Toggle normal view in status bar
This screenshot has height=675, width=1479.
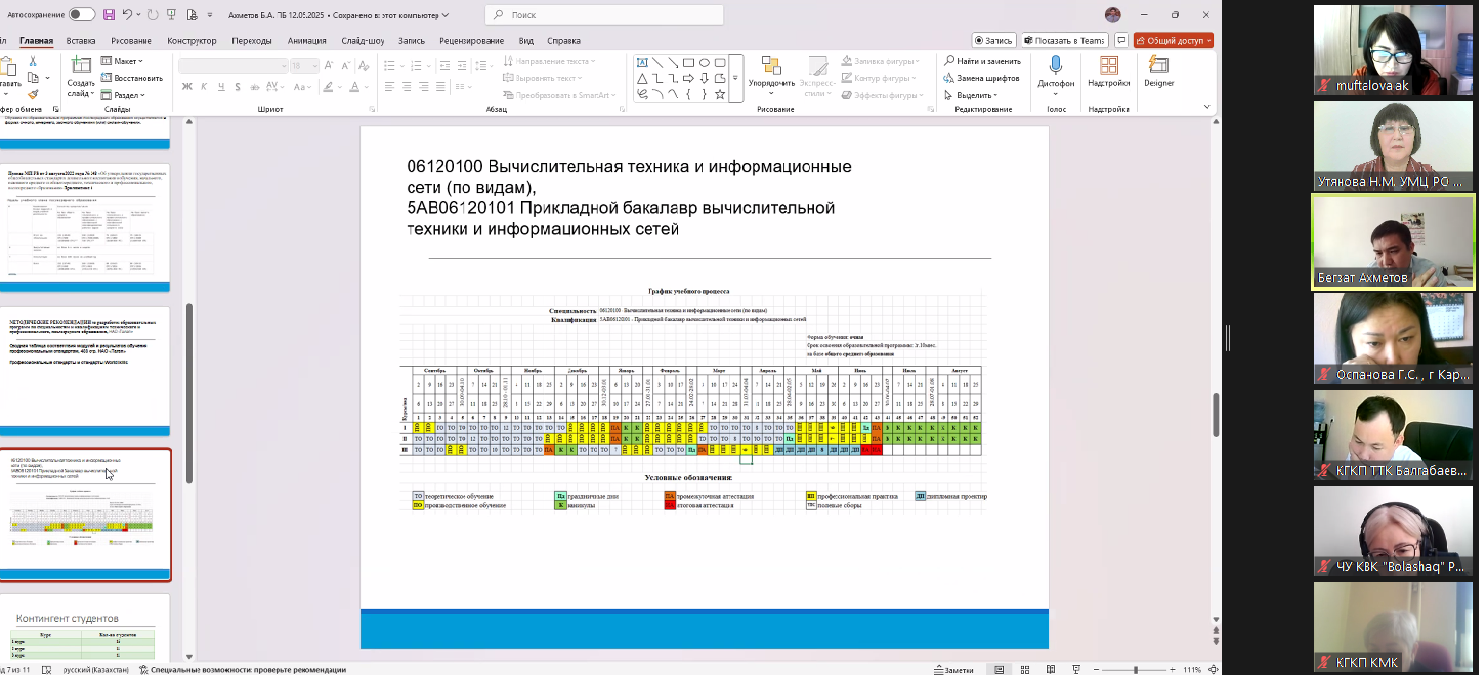998,669
